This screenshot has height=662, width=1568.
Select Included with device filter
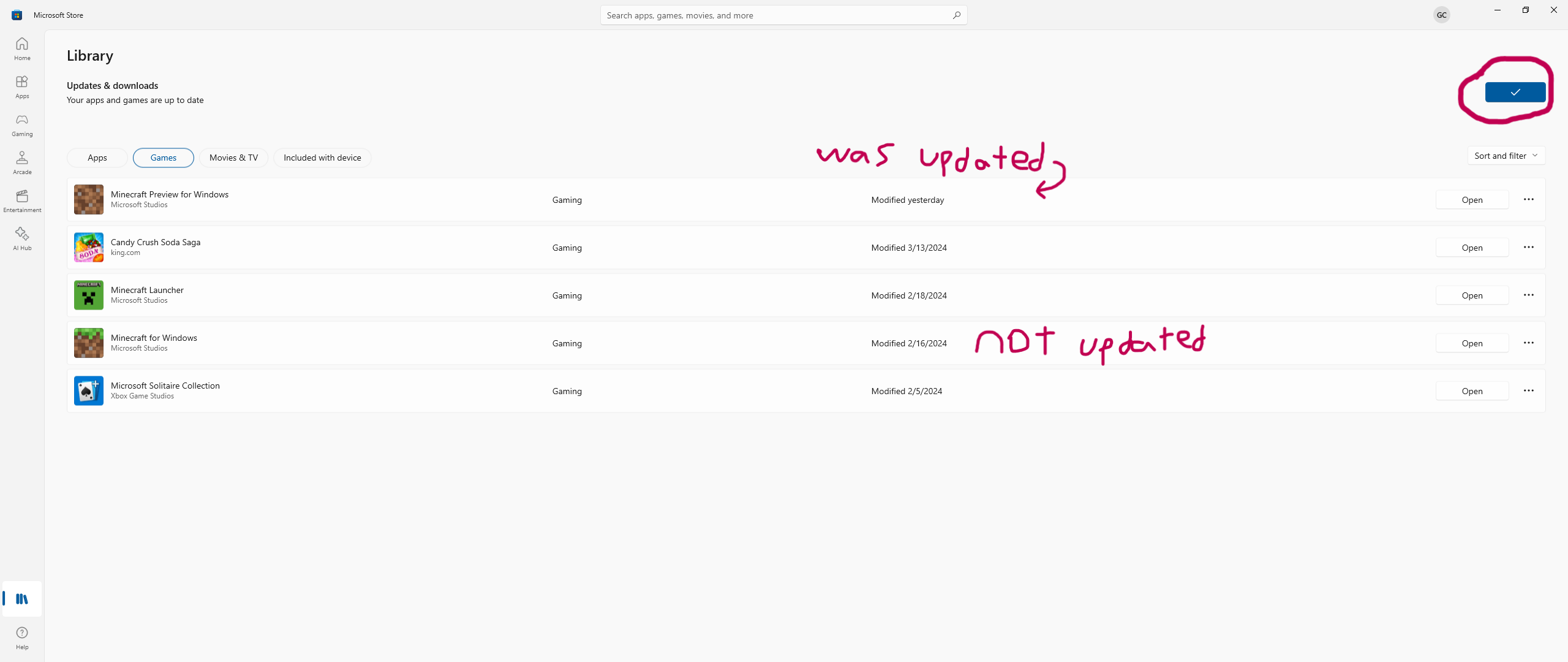click(x=322, y=158)
